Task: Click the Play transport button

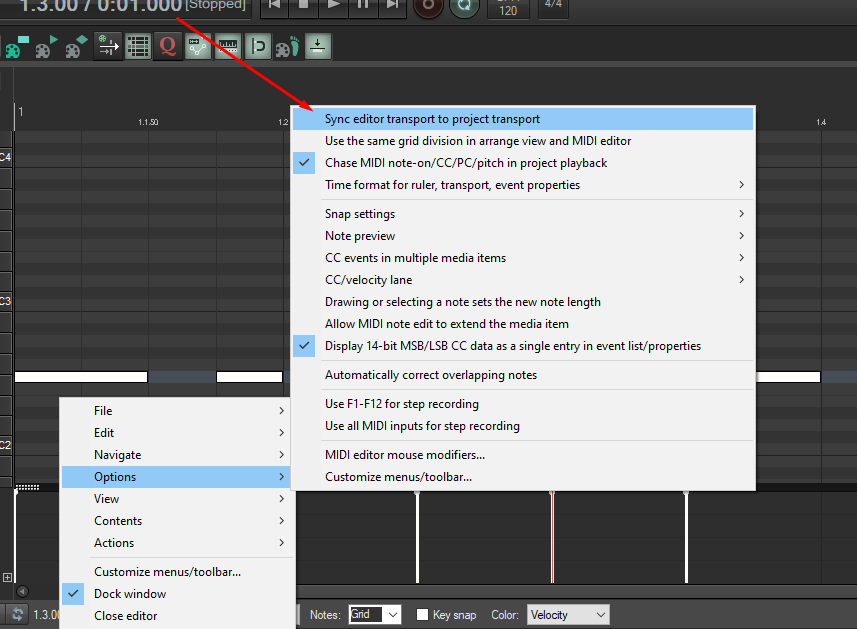Action: [x=333, y=7]
